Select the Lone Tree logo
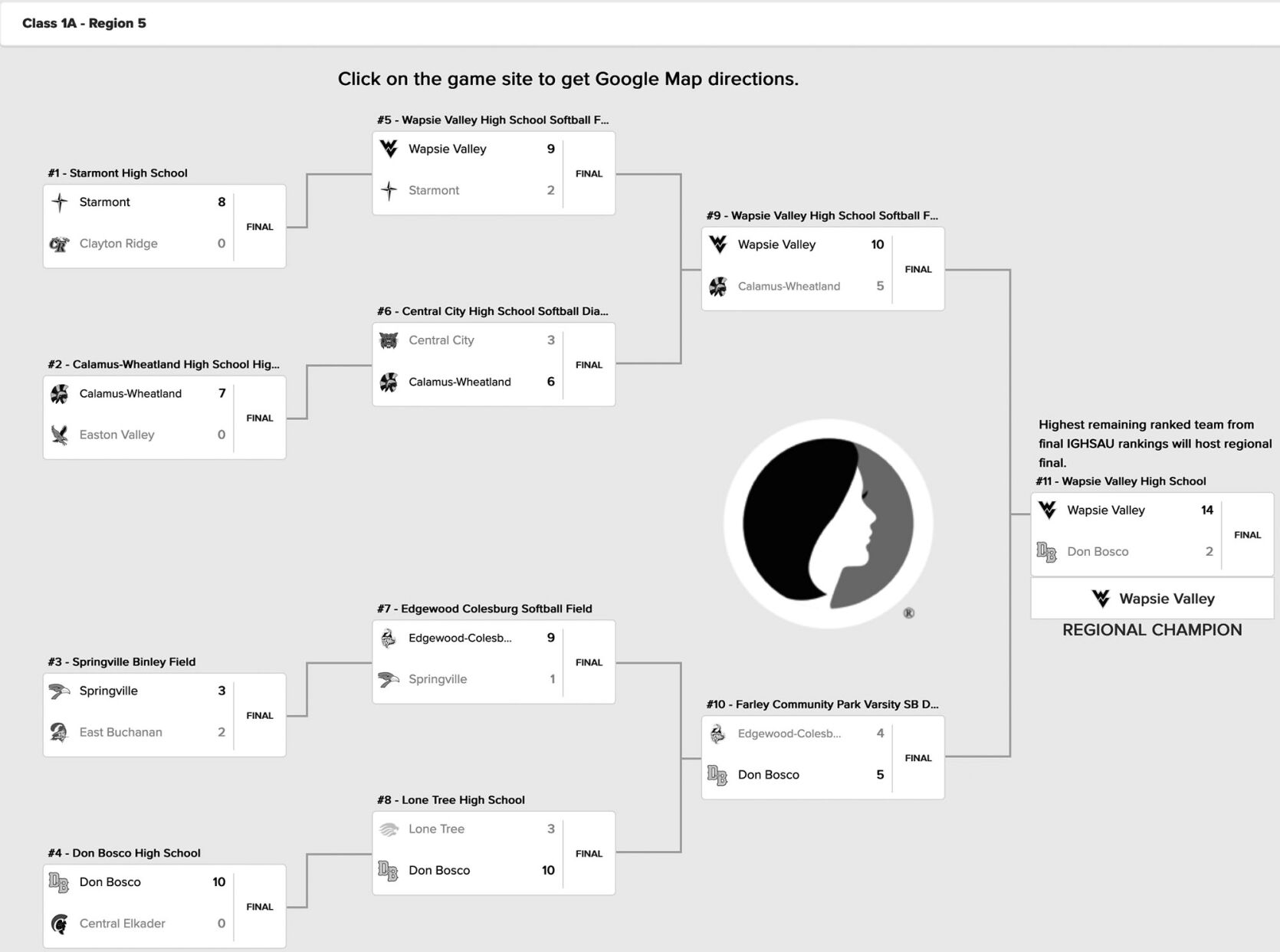 389,829
